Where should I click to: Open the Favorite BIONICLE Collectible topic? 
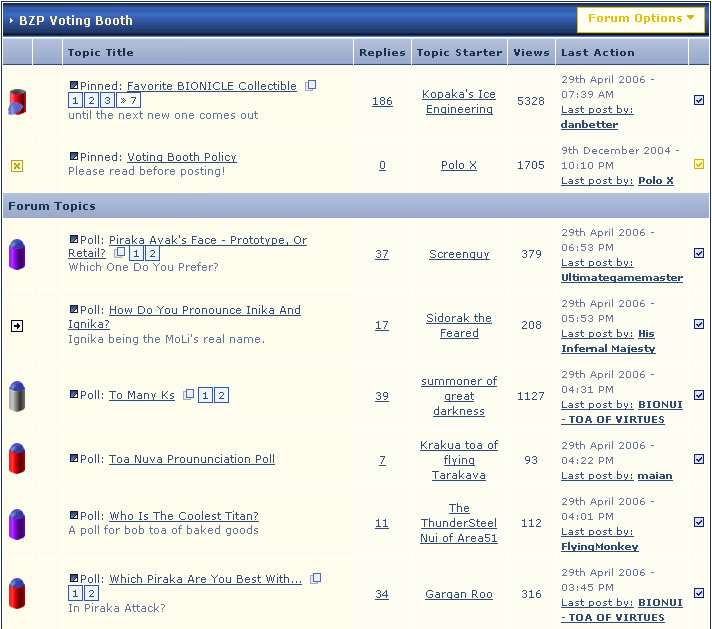click(212, 86)
